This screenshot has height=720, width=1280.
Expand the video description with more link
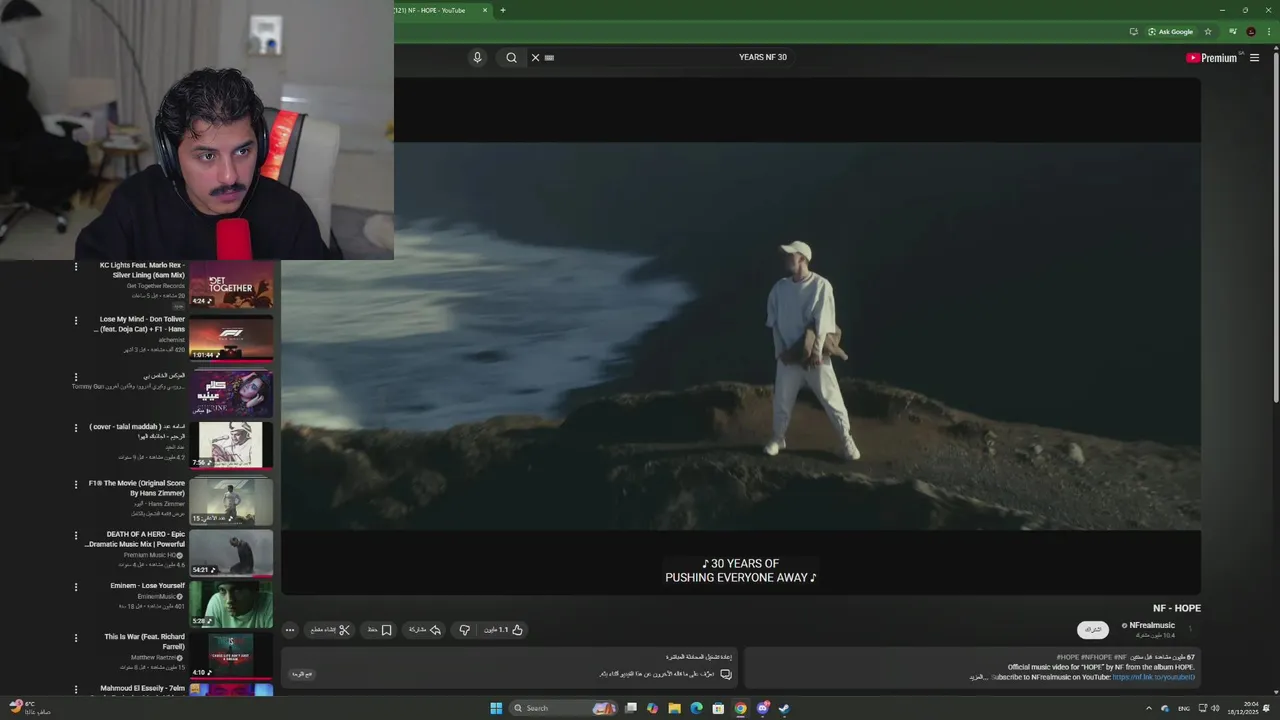tap(977, 677)
